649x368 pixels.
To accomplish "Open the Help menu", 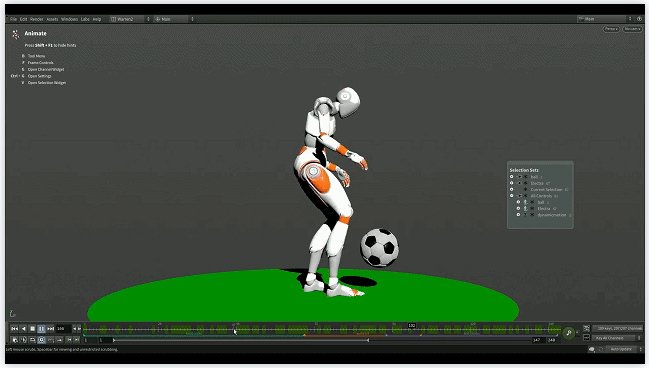I will (x=97, y=19).
